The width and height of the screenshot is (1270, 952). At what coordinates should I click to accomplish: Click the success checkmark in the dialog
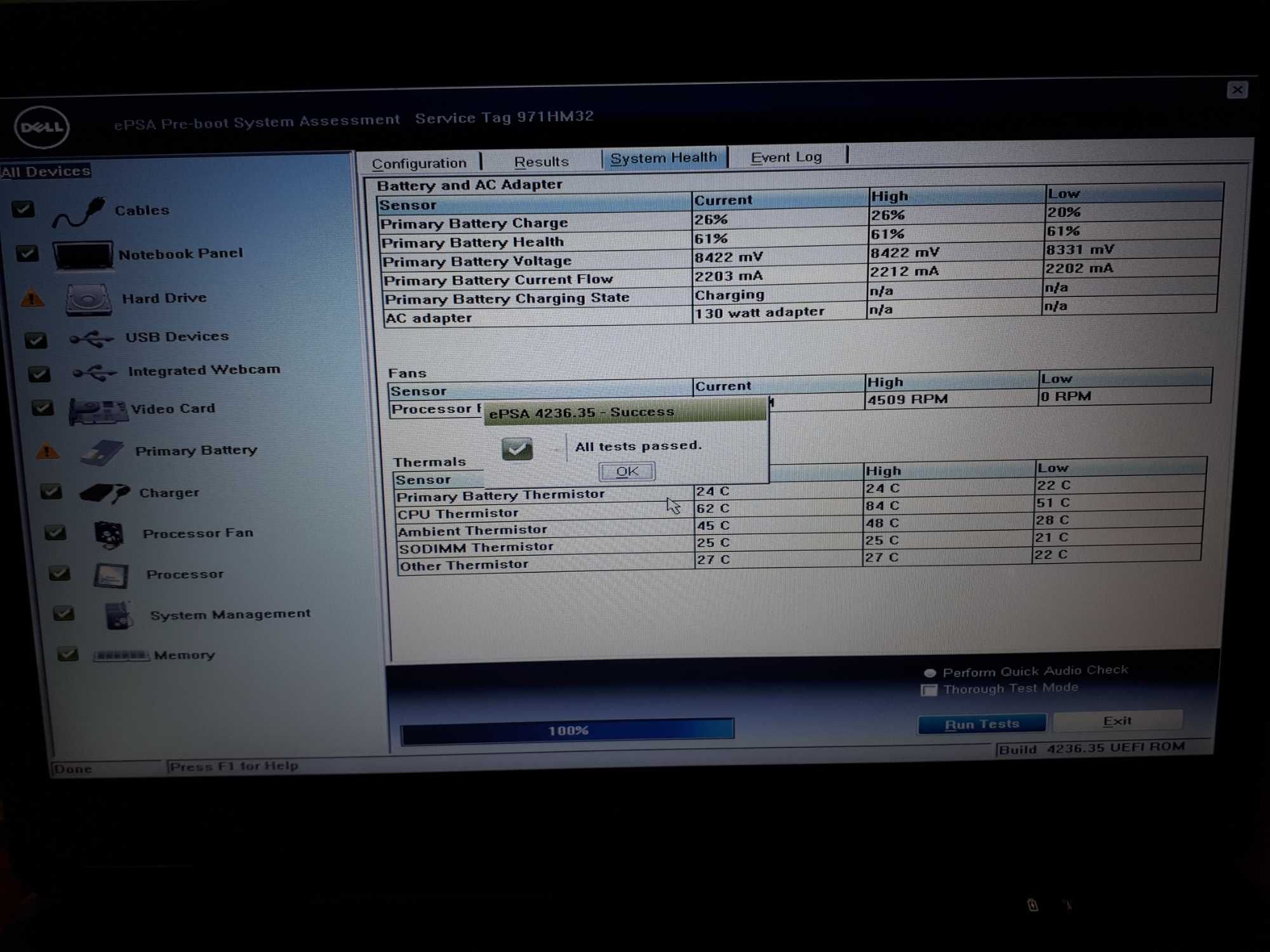point(517,449)
